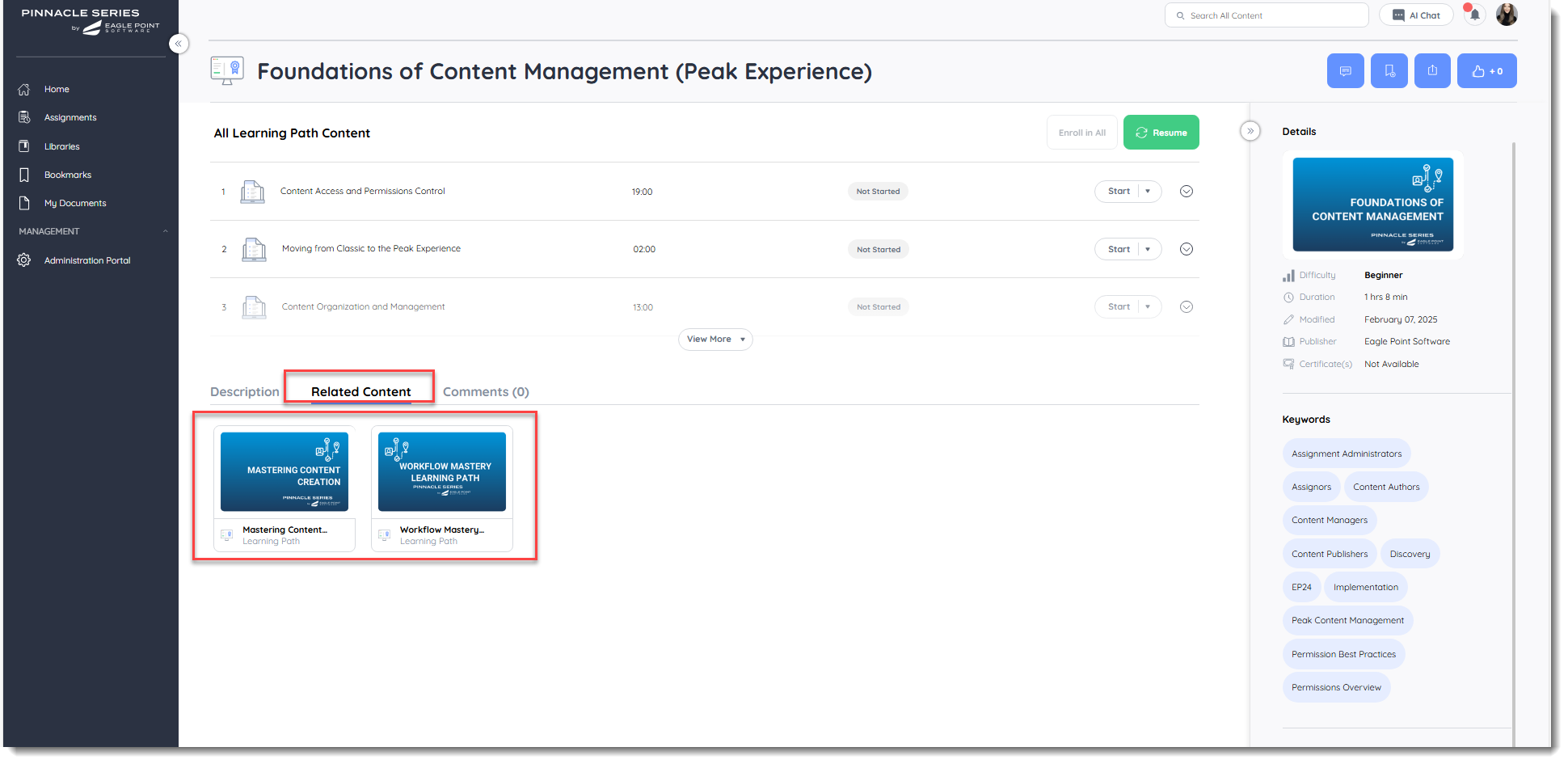The image size is (1568, 764).
Task: Click the bookmark action button in the header
Action: click(1389, 71)
